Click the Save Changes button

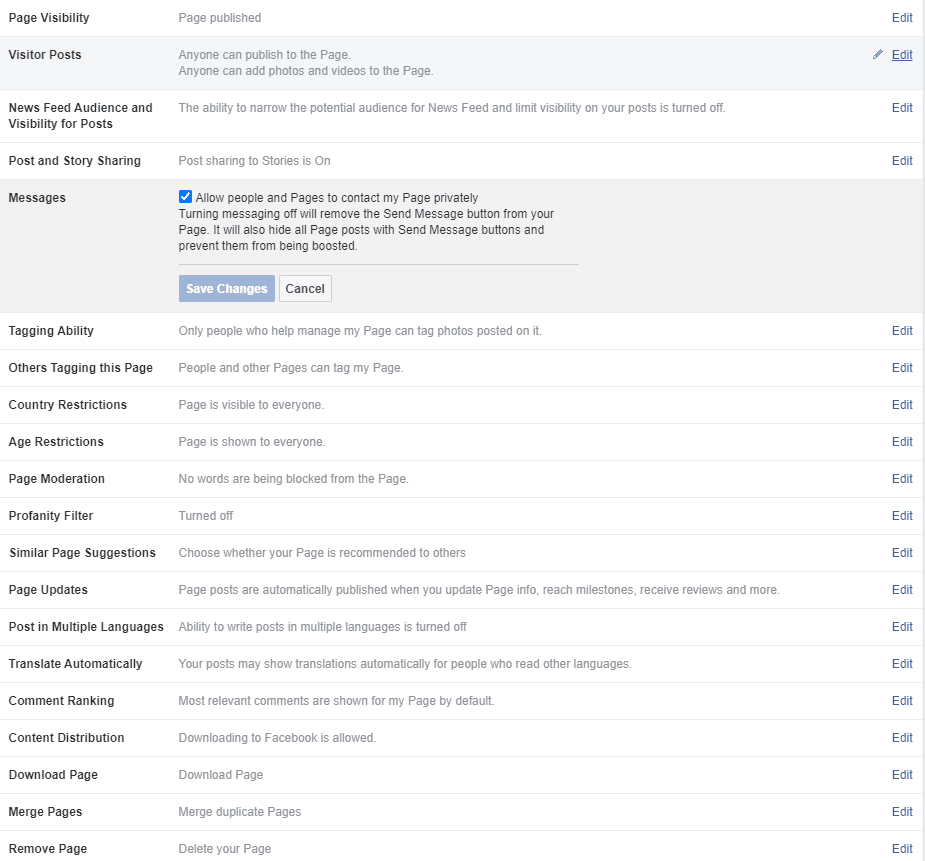(x=226, y=288)
